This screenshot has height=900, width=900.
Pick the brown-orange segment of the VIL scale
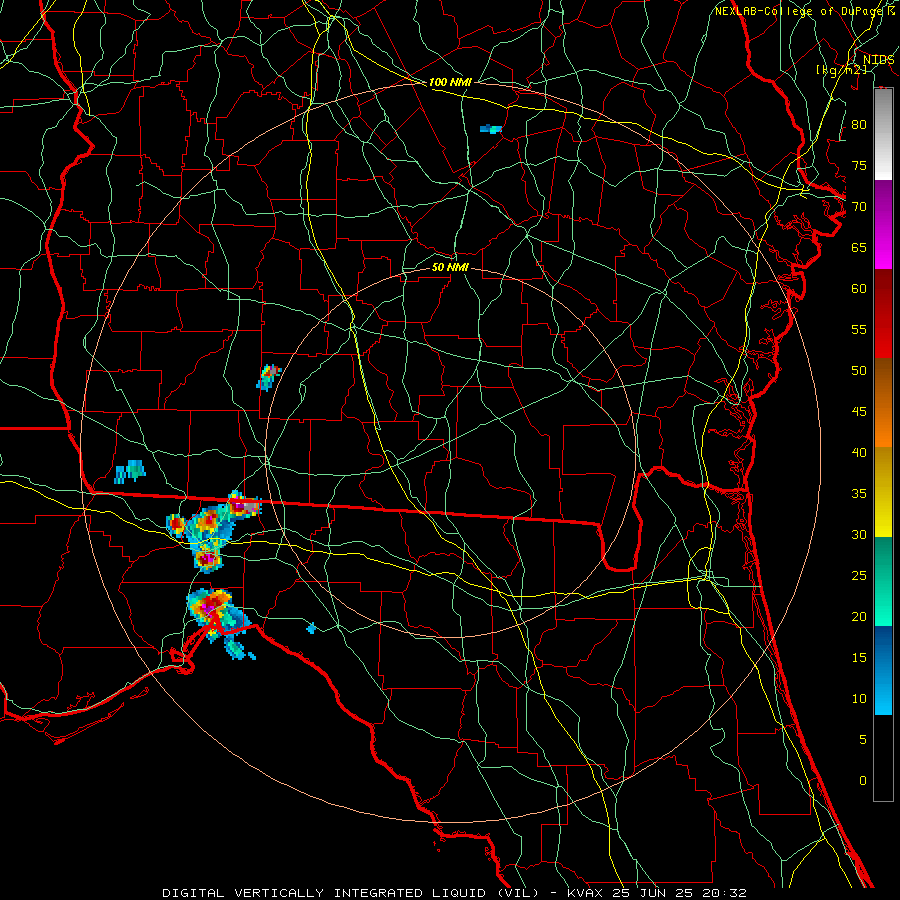tap(883, 403)
